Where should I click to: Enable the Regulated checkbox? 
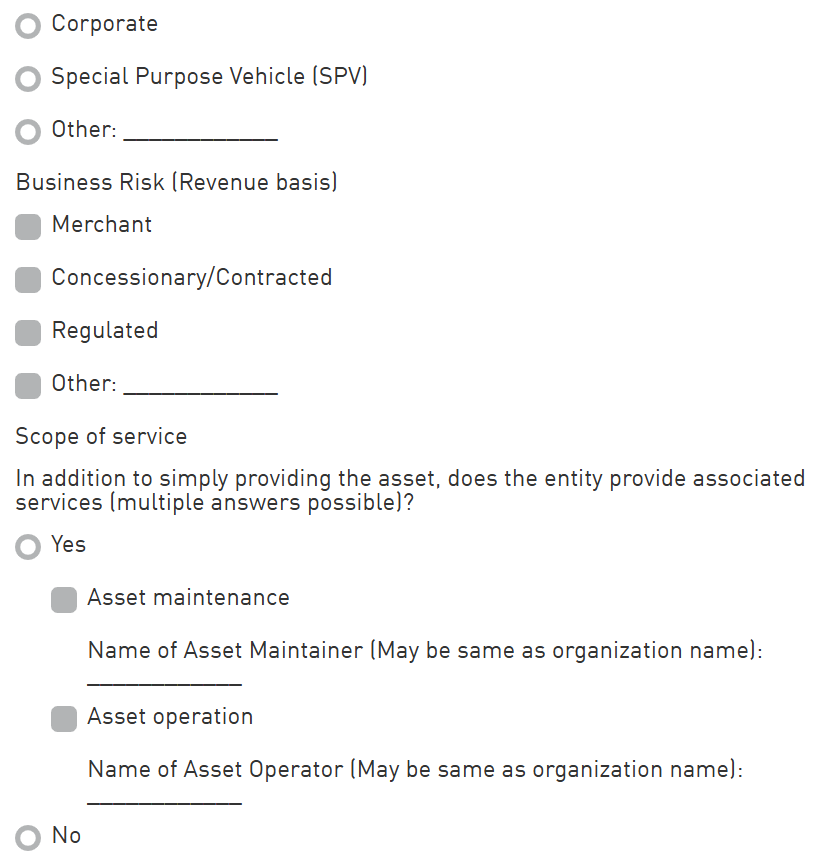tap(28, 333)
